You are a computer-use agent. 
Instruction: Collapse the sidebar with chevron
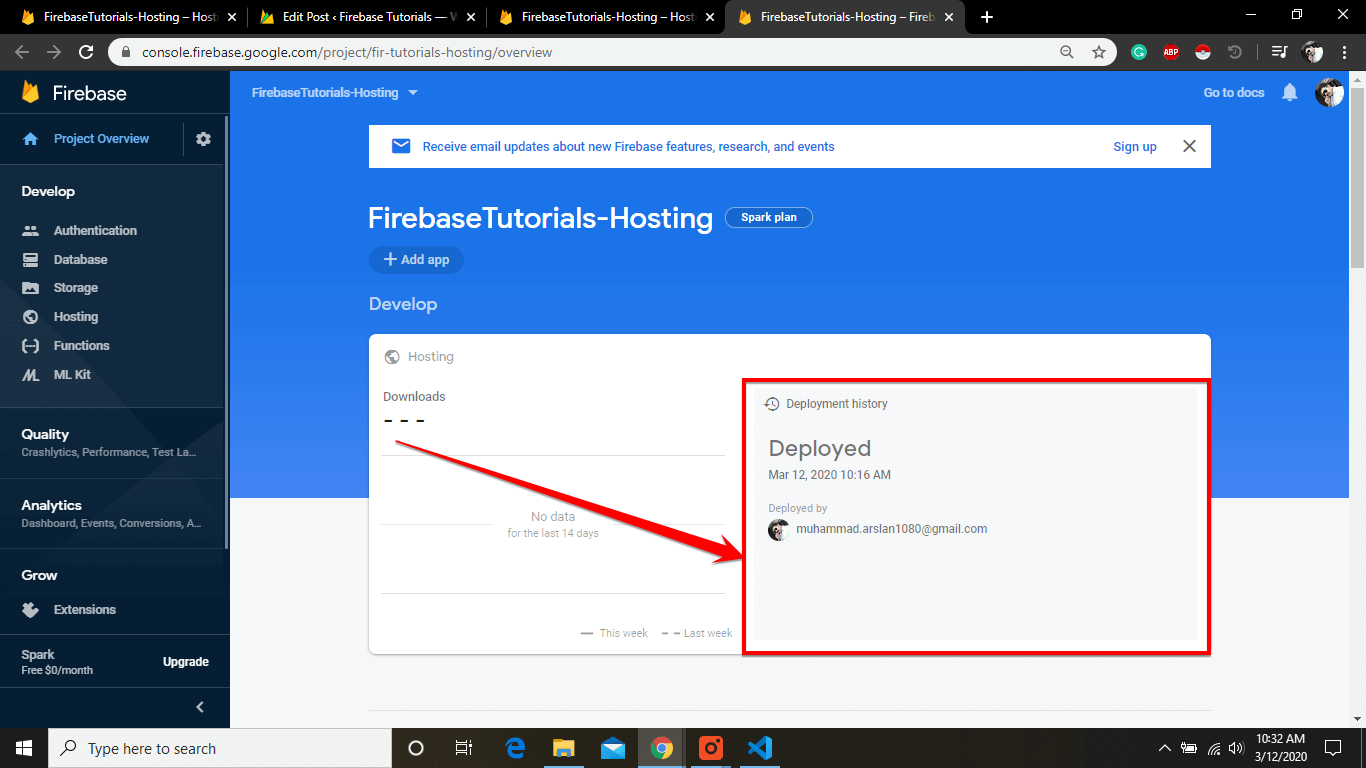tap(200, 707)
